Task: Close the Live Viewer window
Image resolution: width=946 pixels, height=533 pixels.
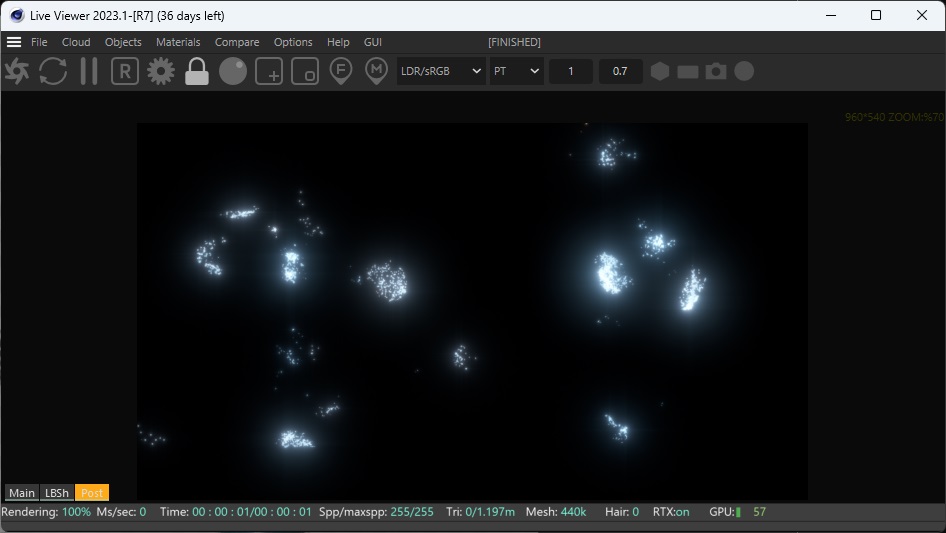Action: [x=922, y=16]
